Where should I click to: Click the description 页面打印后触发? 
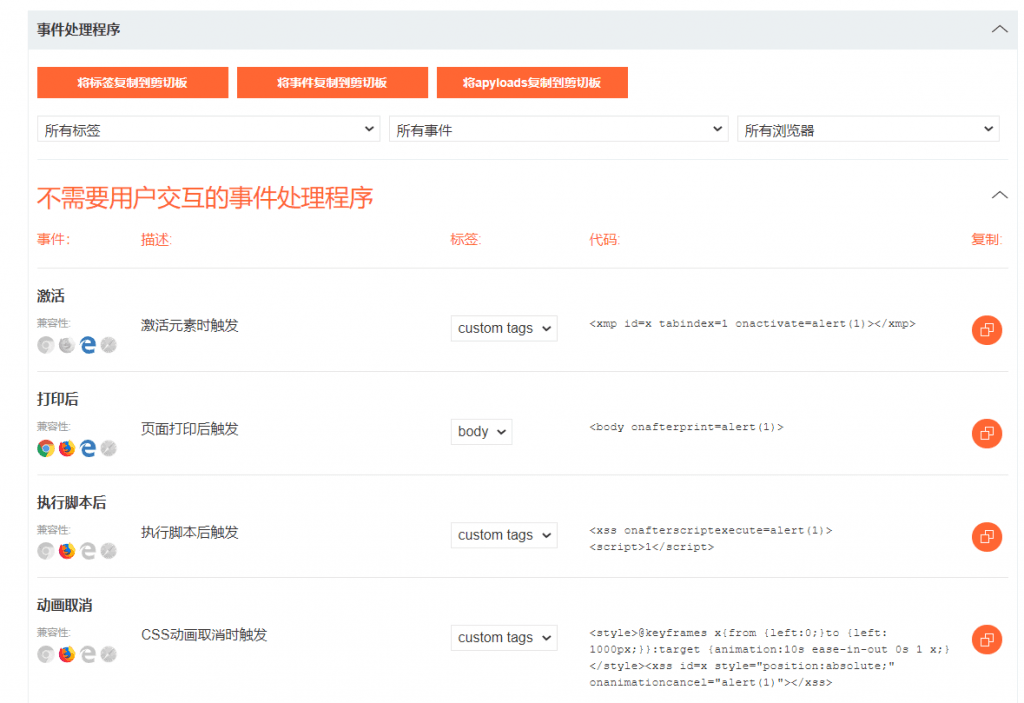[190, 429]
